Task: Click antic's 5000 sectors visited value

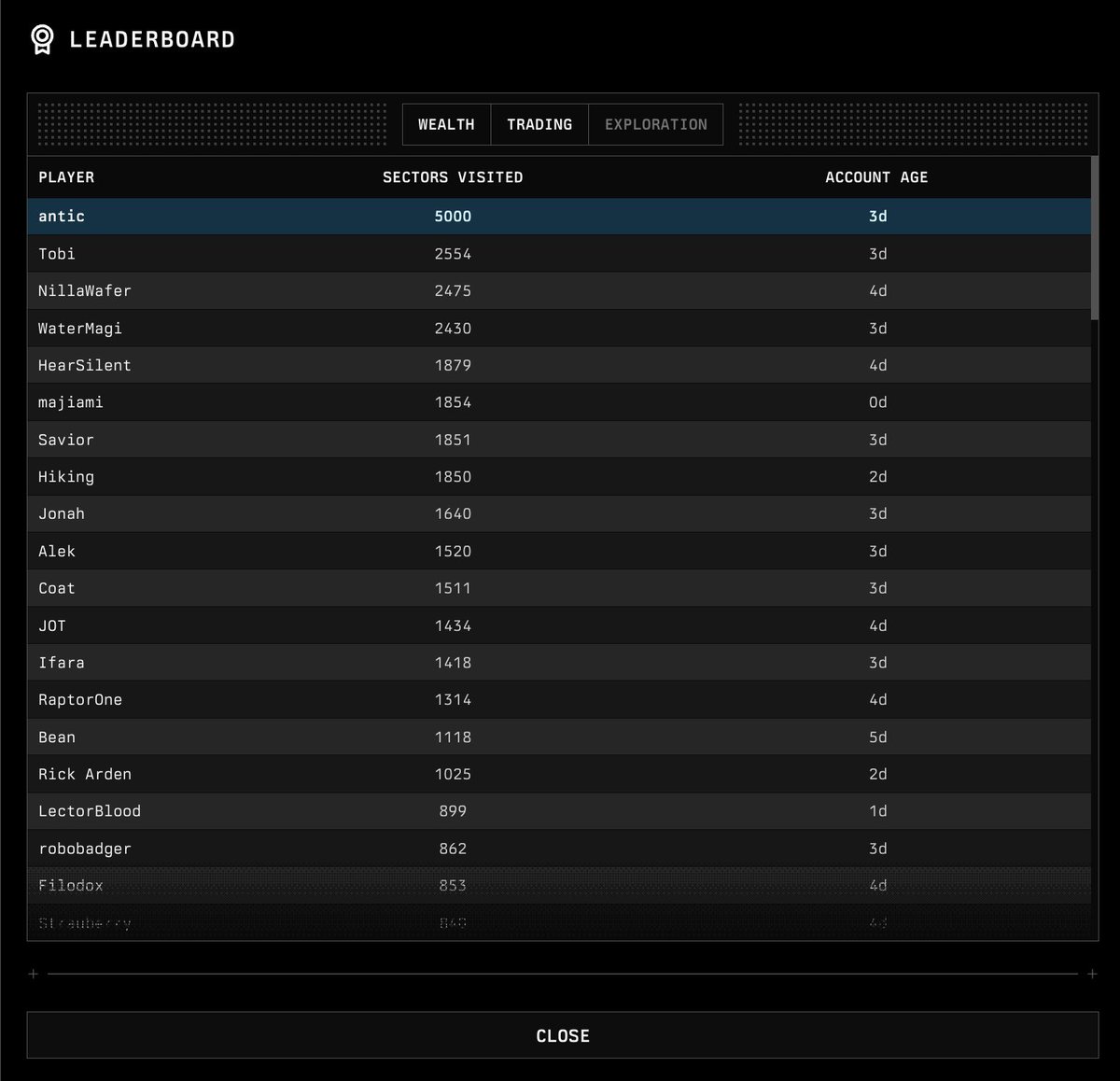Action: (x=453, y=216)
